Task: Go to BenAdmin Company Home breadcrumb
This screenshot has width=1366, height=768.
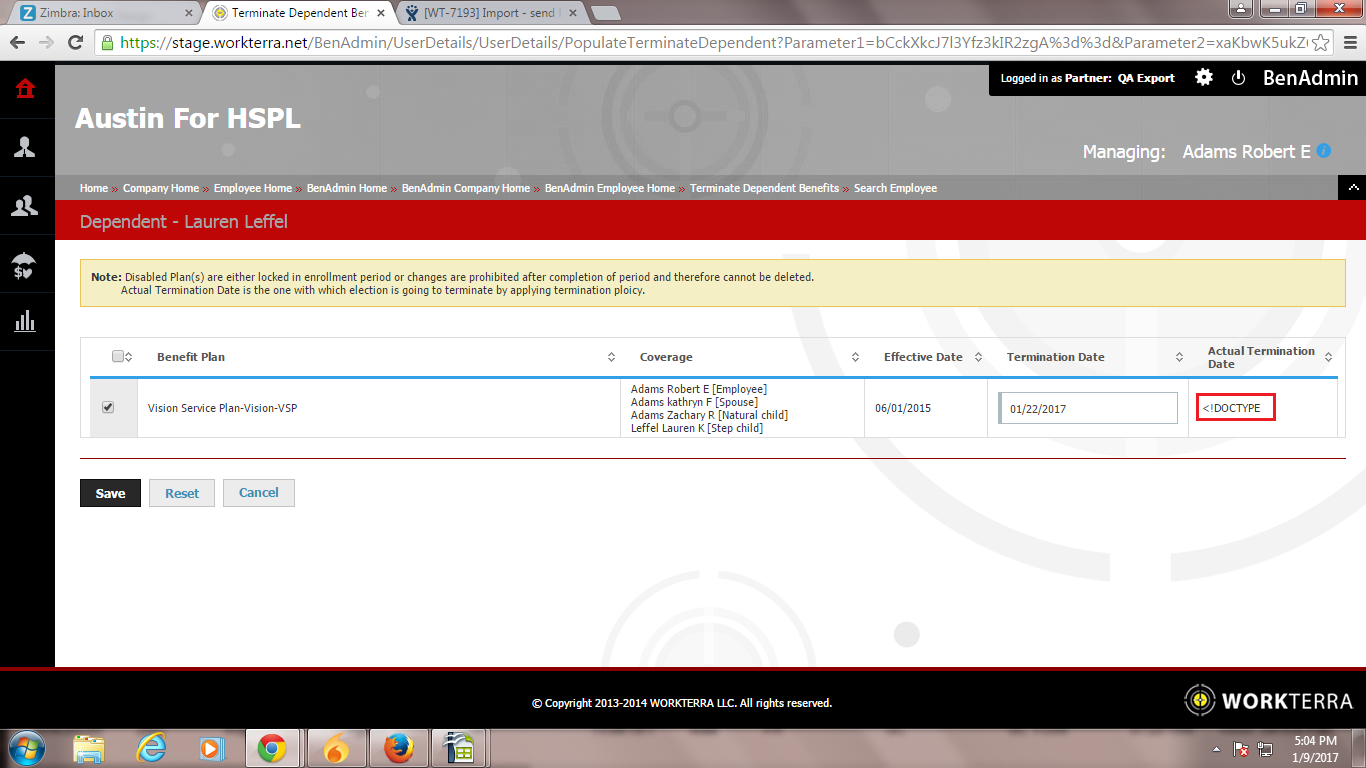Action: tap(466, 188)
